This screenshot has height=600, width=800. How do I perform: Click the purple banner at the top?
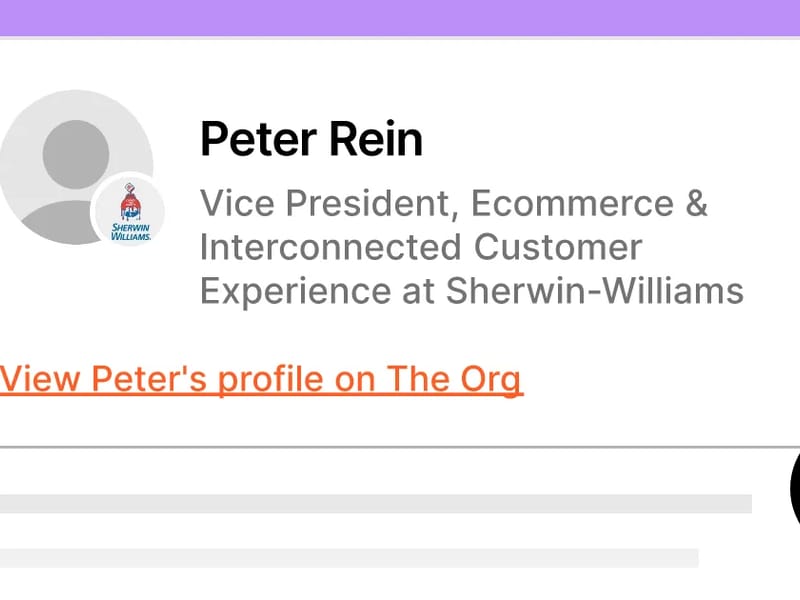[400, 17]
